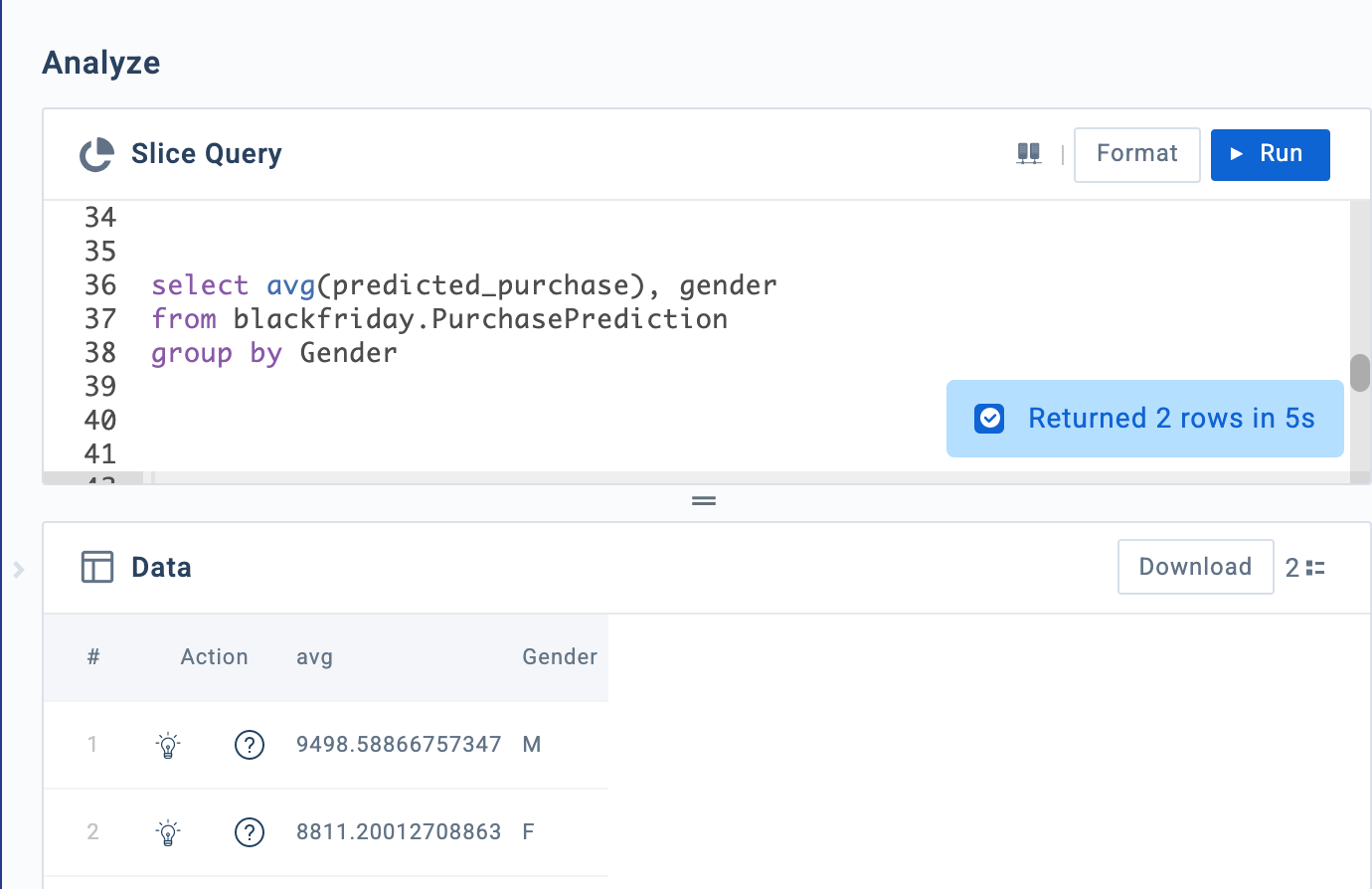Open the query docs book icon
1372x889 pixels.
1029,154
